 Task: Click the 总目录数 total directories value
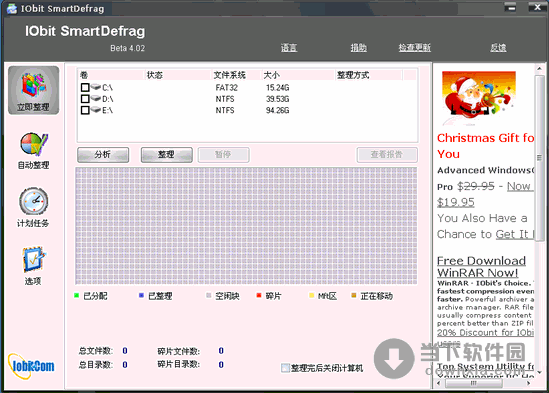[x=125, y=365]
